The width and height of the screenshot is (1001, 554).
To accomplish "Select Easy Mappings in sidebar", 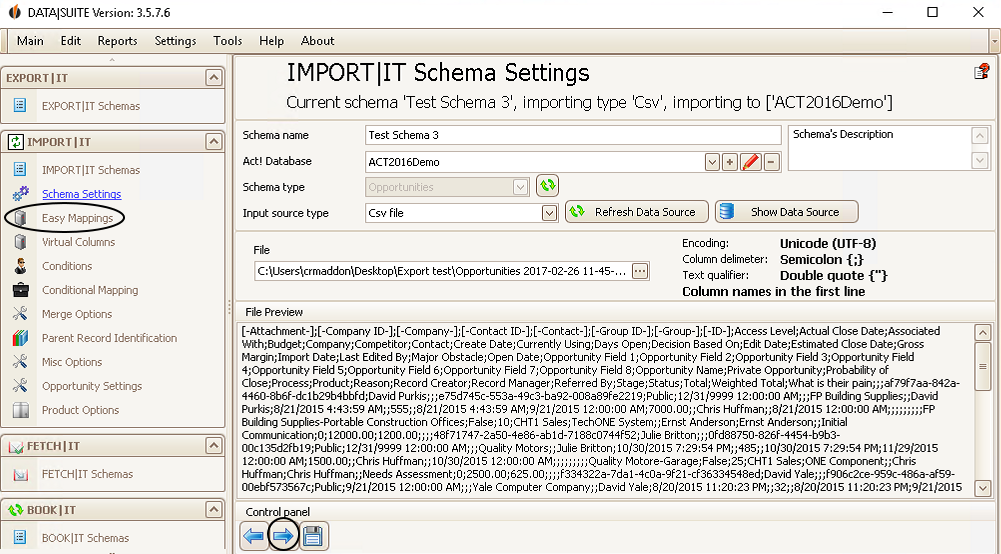I will click(77, 218).
